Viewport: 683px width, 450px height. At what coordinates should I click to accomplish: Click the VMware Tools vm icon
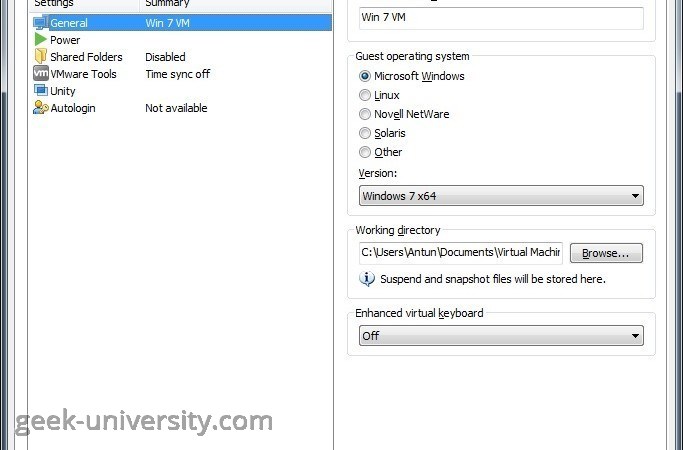coord(41,73)
